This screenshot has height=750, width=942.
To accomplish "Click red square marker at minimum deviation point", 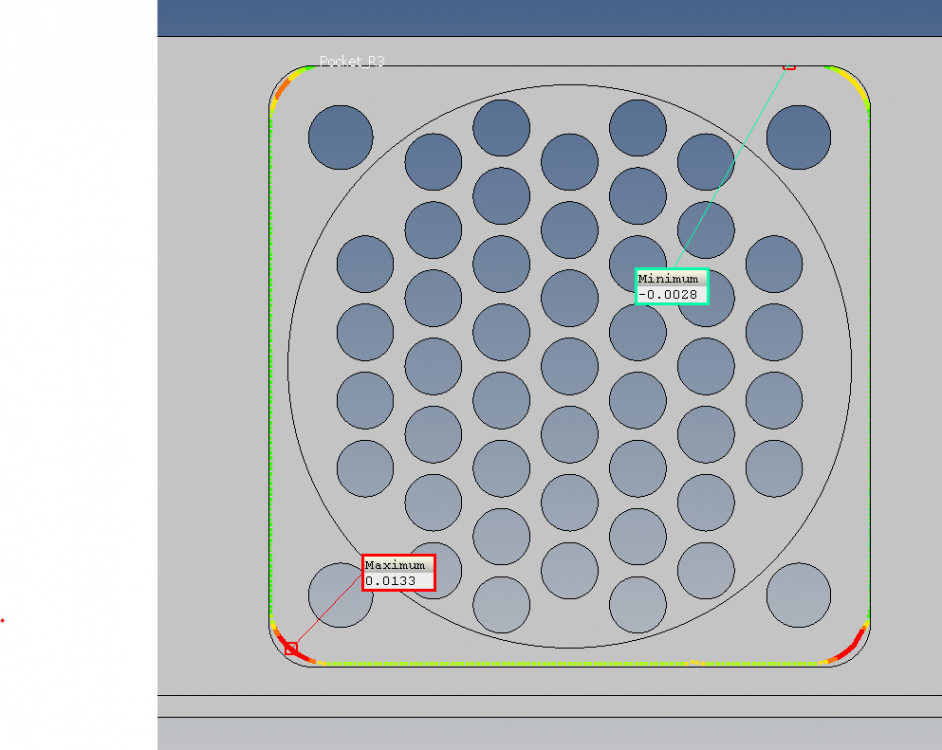I will point(789,66).
